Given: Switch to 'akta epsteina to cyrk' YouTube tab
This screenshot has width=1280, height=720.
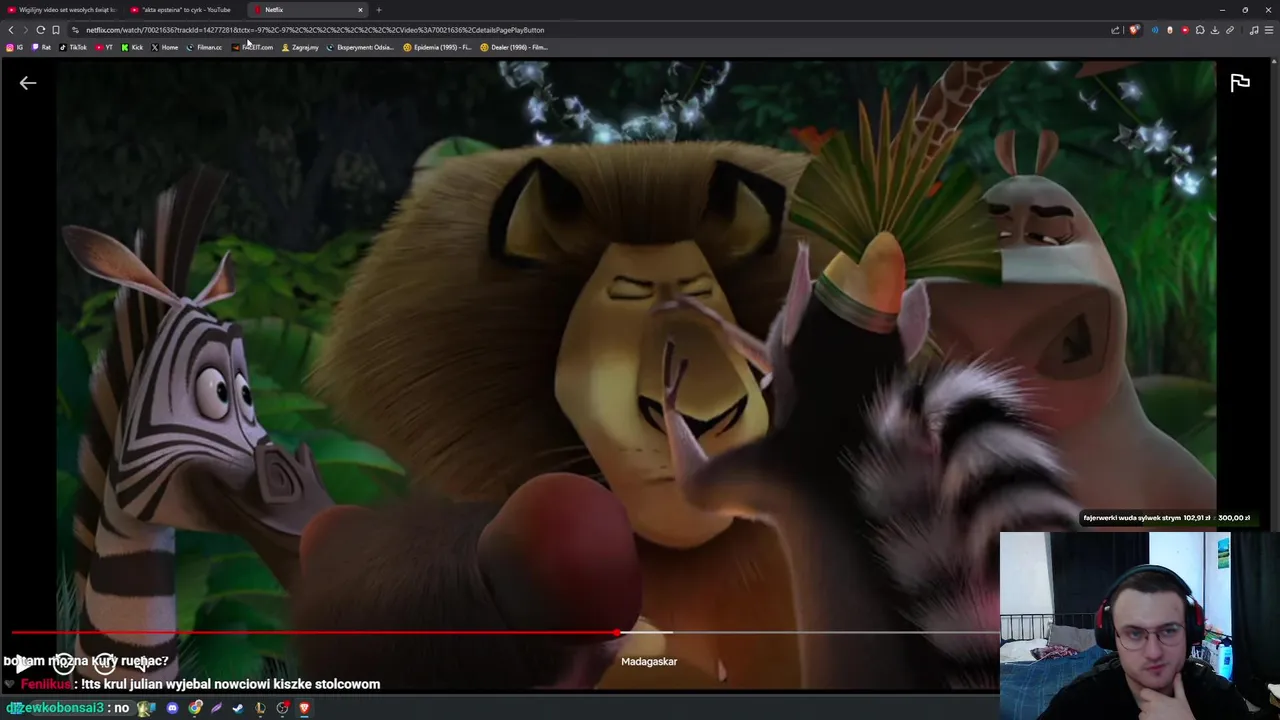Looking at the screenshot, I should click(182, 10).
